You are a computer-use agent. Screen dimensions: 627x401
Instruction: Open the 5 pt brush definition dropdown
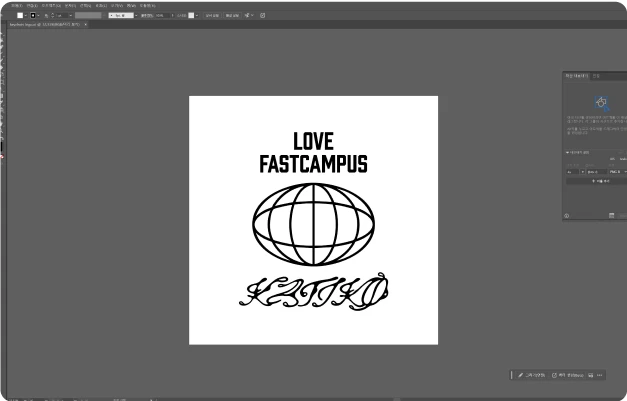[x=136, y=16]
